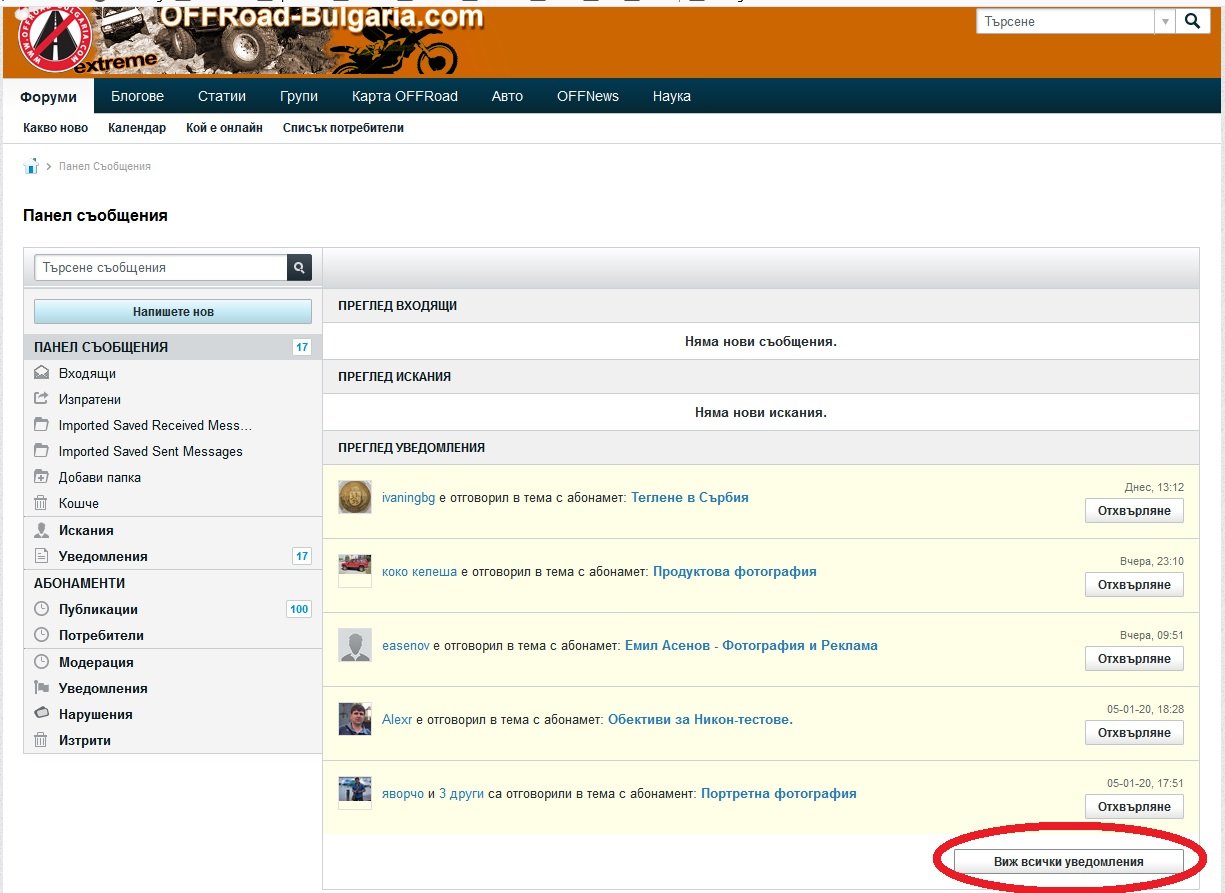Screen dimensions: 1225x893
Task: Click the magnifier icon beside message search
Action: pos(299,268)
